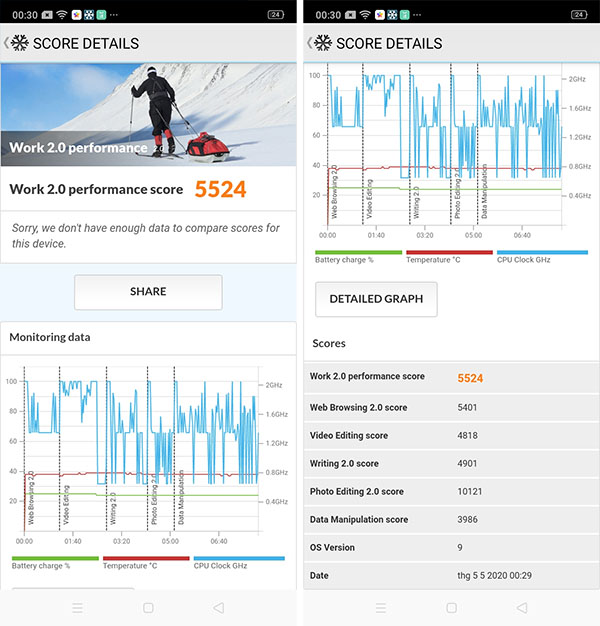Screen dimensions: 600x626
Task: Tap the large orange 5524 score
Action: pos(220,189)
